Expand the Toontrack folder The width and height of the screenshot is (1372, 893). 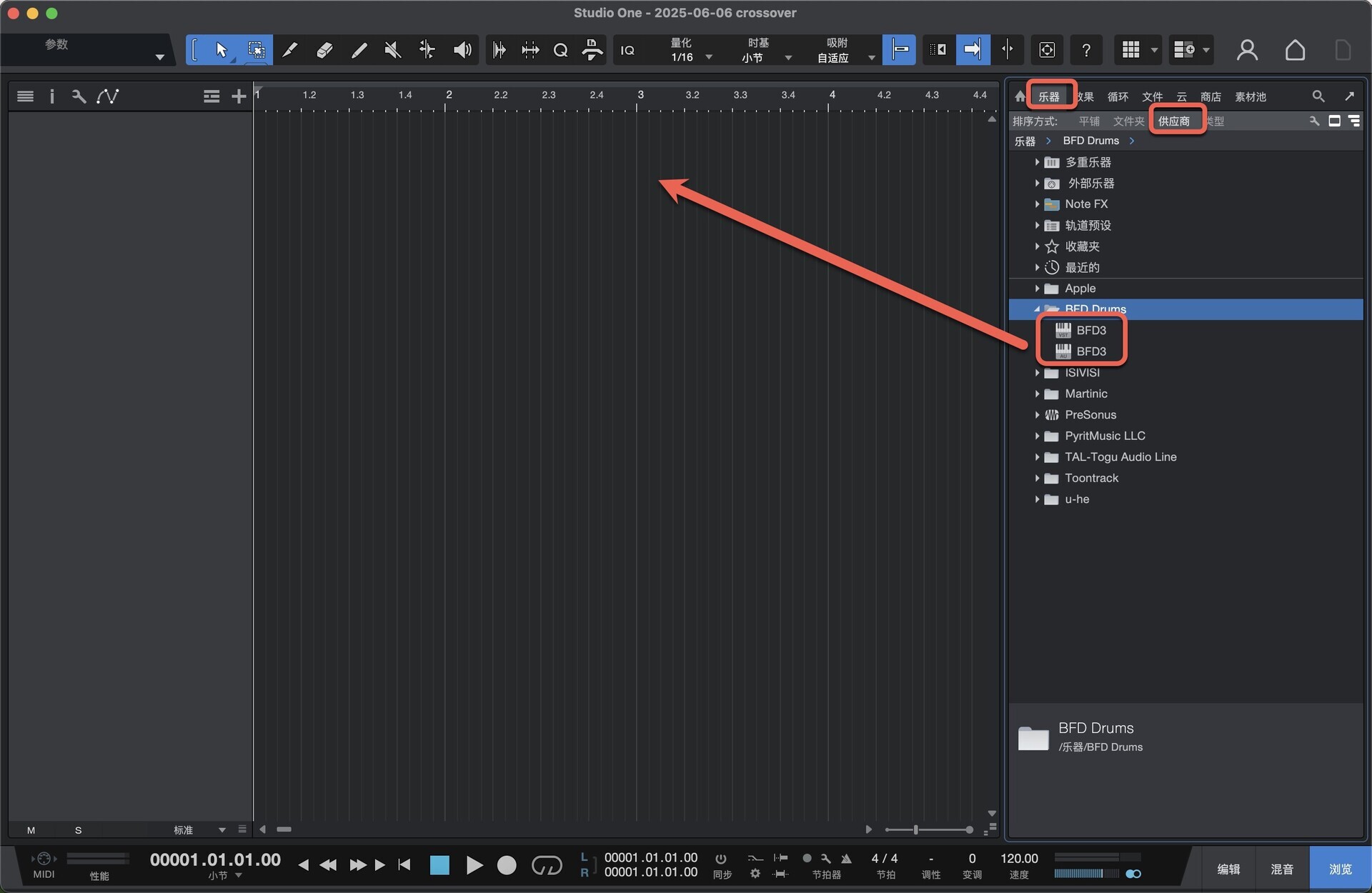(1037, 478)
